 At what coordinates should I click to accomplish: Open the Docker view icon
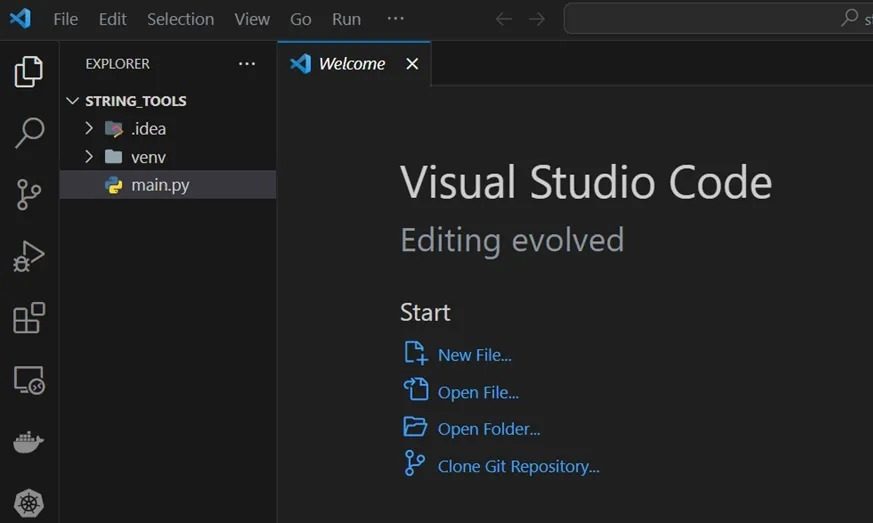coord(29,442)
